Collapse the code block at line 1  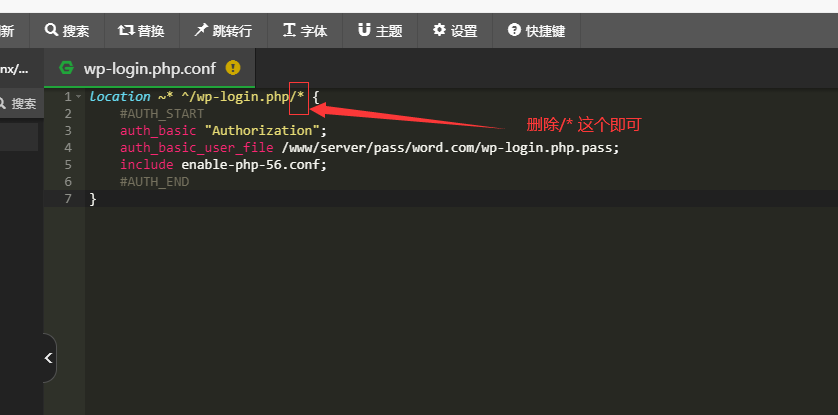pyautogui.click(x=78, y=97)
